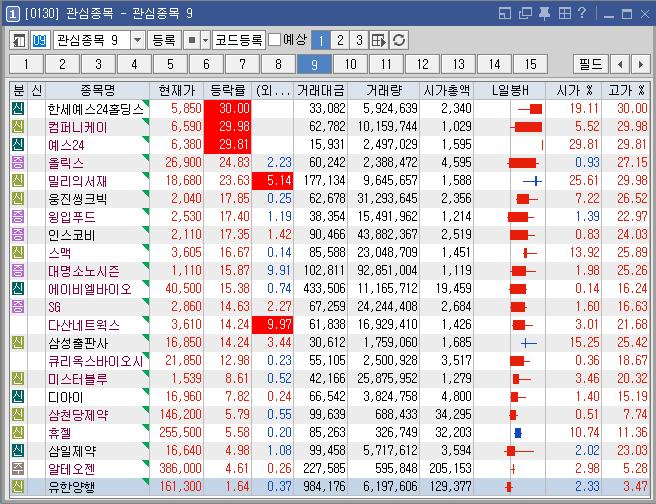Click the 예스24 price 6,380
This screenshot has width=656, height=504.
coord(186,145)
